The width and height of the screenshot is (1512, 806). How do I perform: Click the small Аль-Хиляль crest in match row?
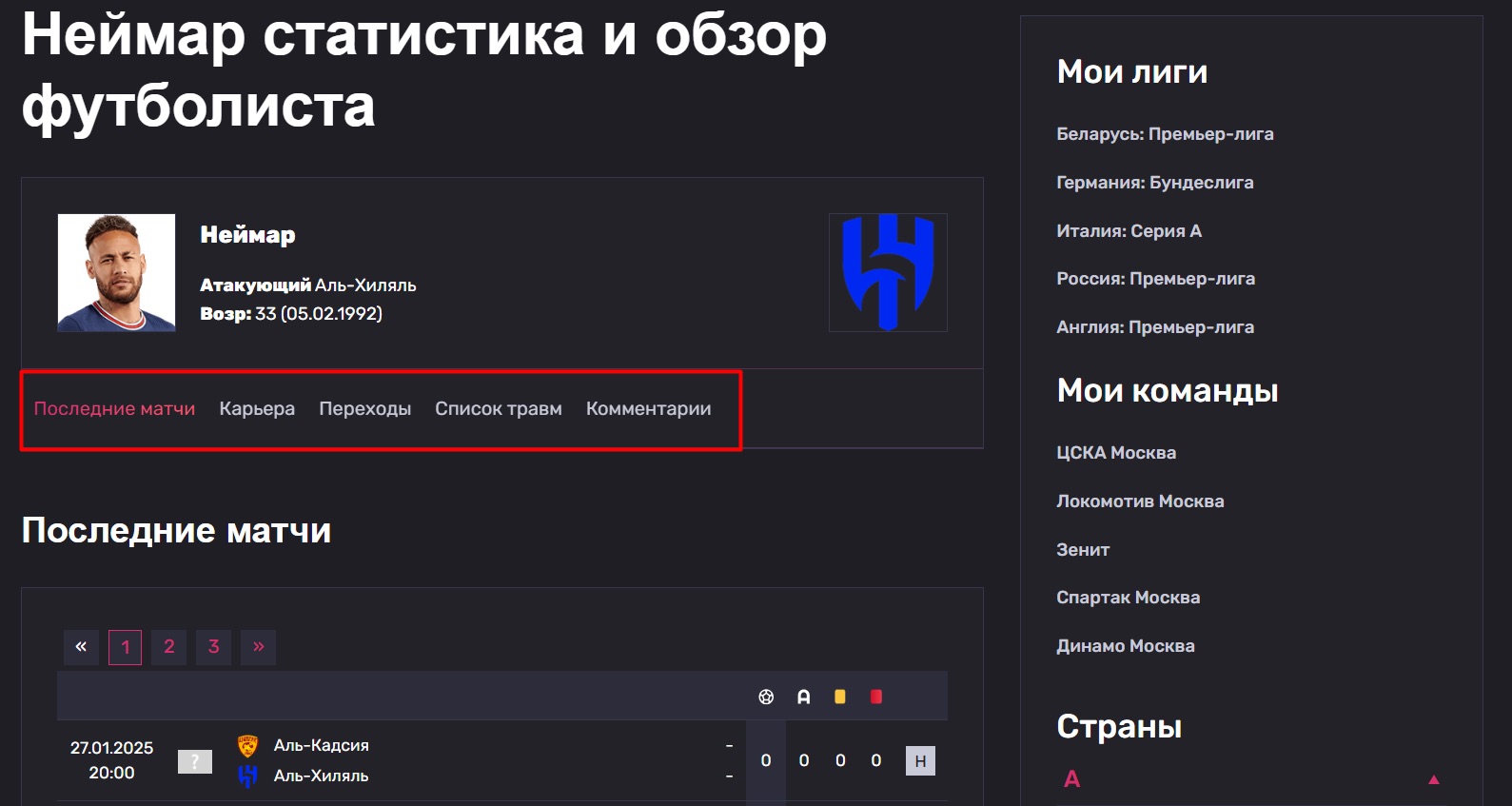[x=247, y=777]
